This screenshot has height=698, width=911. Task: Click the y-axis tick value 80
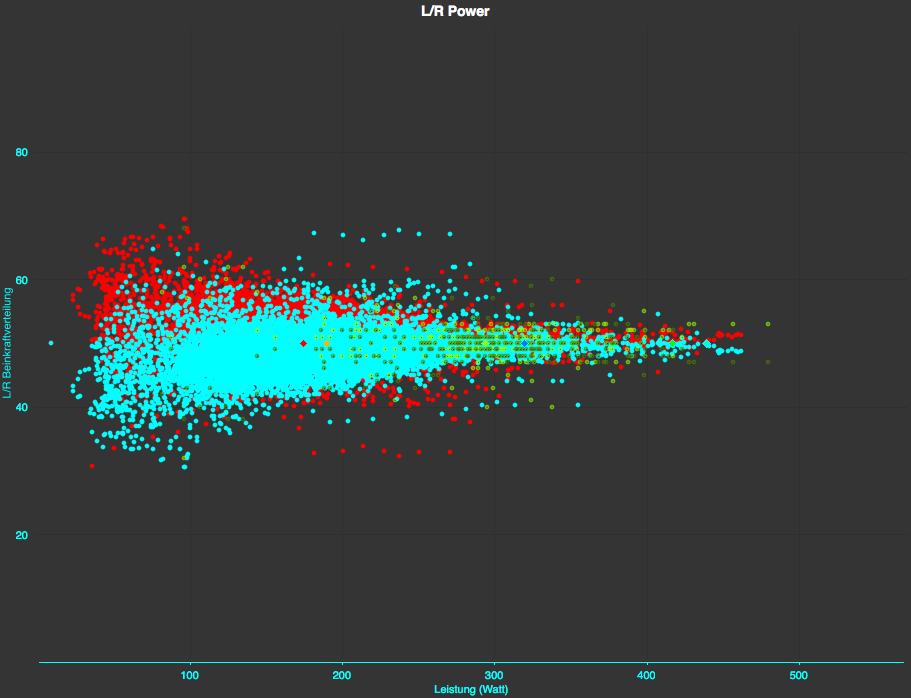pyautogui.click(x=21, y=152)
